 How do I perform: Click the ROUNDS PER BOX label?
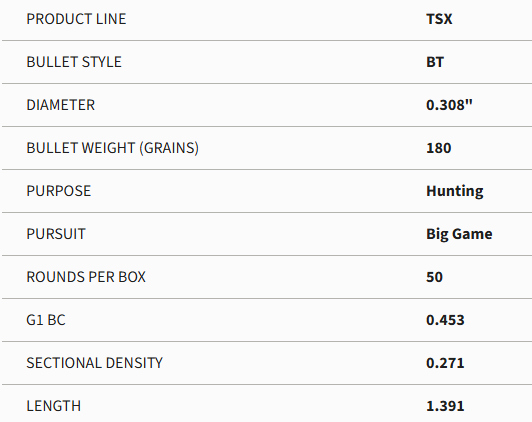[x=86, y=277]
